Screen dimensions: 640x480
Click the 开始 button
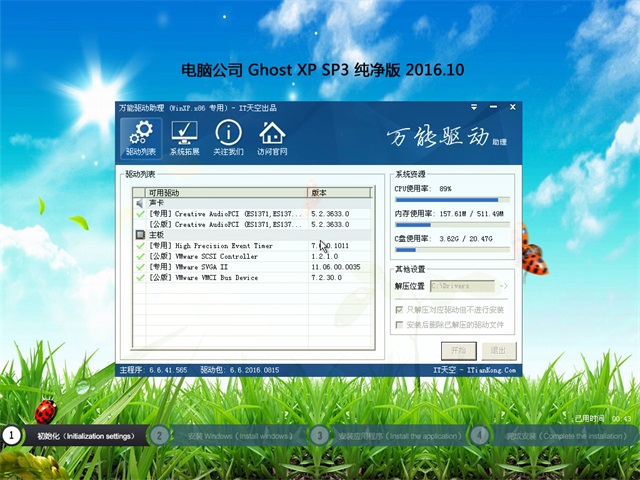pyautogui.click(x=459, y=351)
